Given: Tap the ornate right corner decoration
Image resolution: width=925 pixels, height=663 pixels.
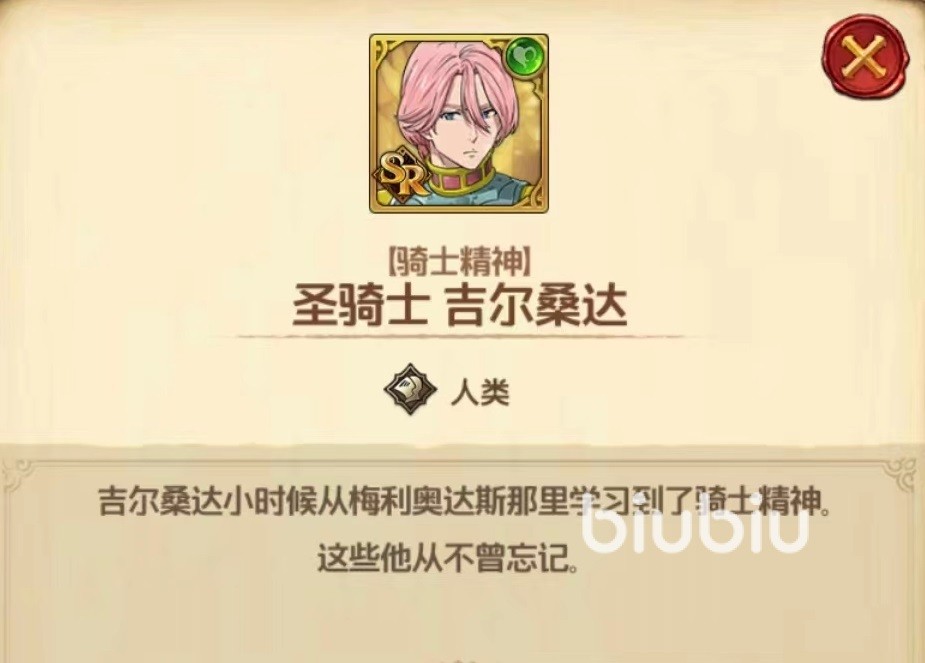Looking at the screenshot, I should pos(901,474).
